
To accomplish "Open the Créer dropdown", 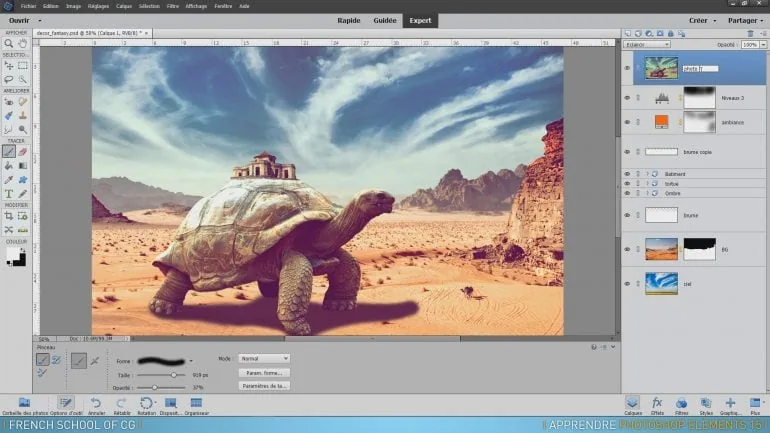I will 702,21.
